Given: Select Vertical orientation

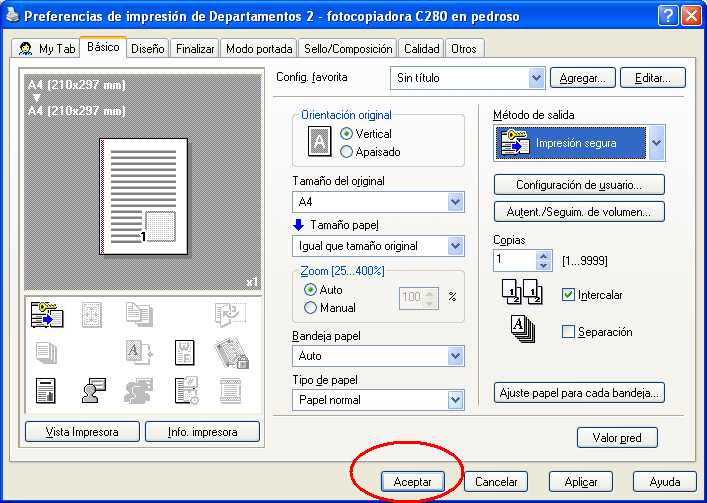Looking at the screenshot, I should (346, 134).
